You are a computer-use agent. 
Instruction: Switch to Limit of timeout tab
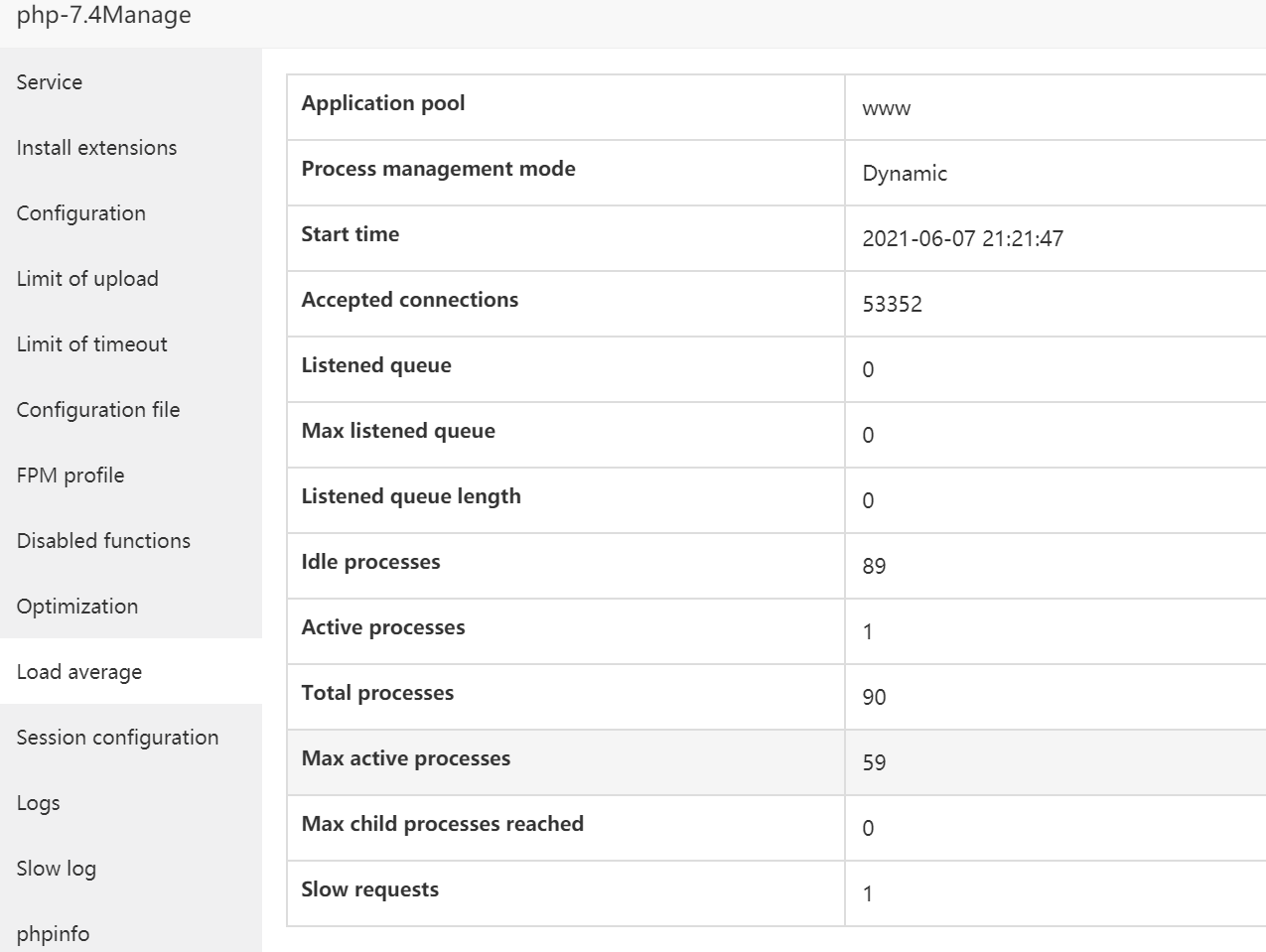(x=91, y=344)
